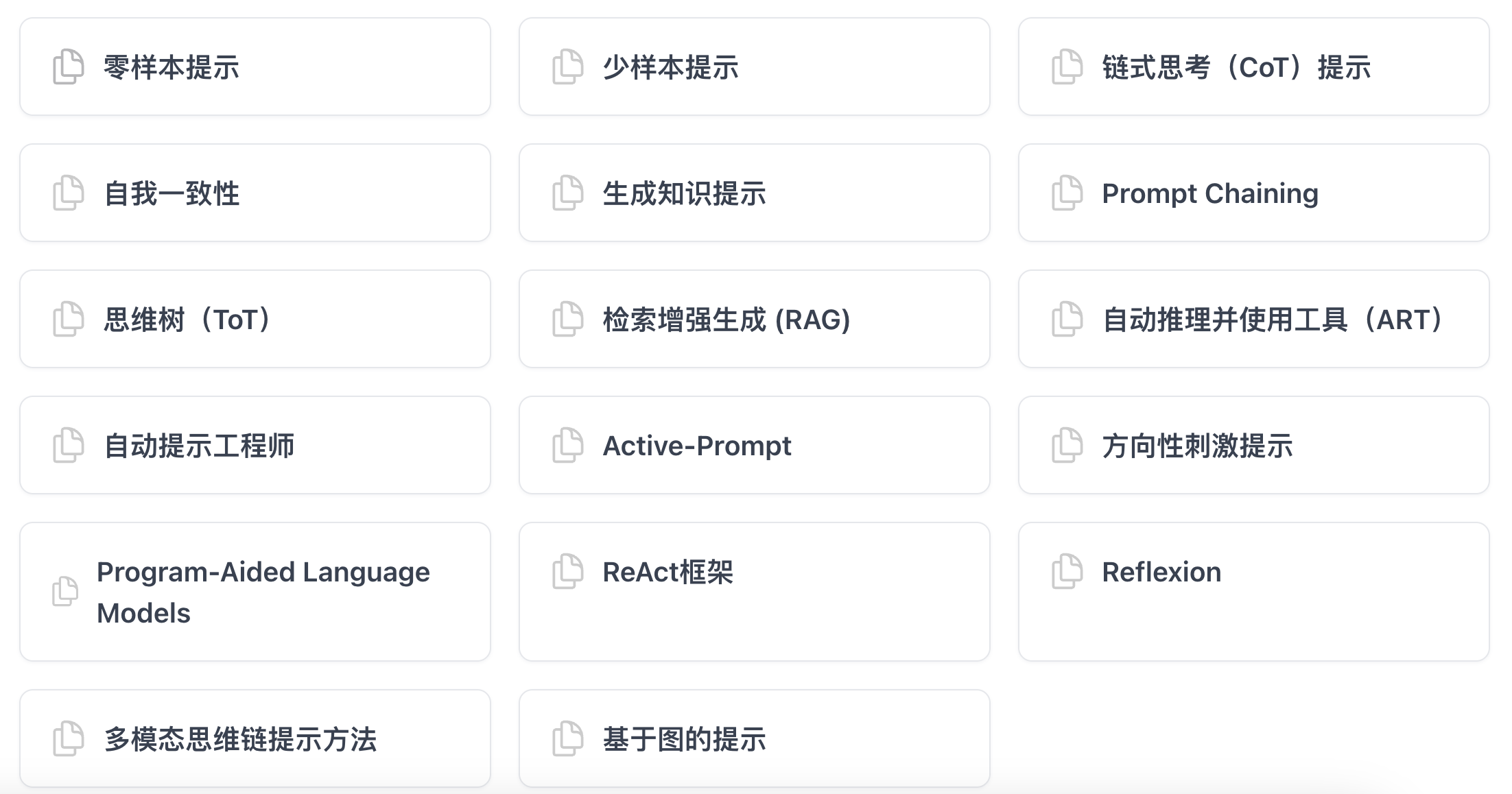
Task: Click the page icon next to Active-Prompt
Action: tap(568, 445)
